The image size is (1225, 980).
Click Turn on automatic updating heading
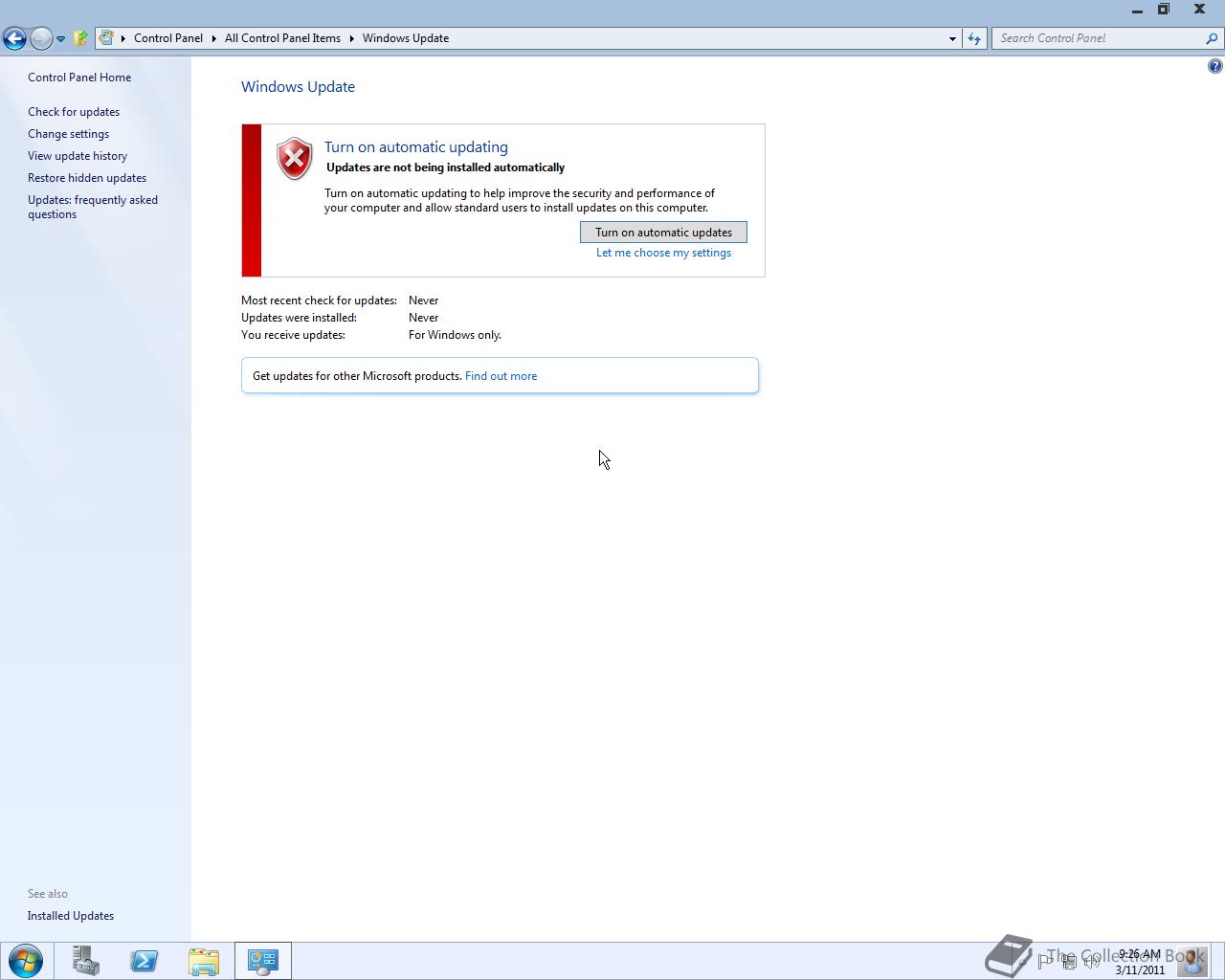tap(416, 146)
